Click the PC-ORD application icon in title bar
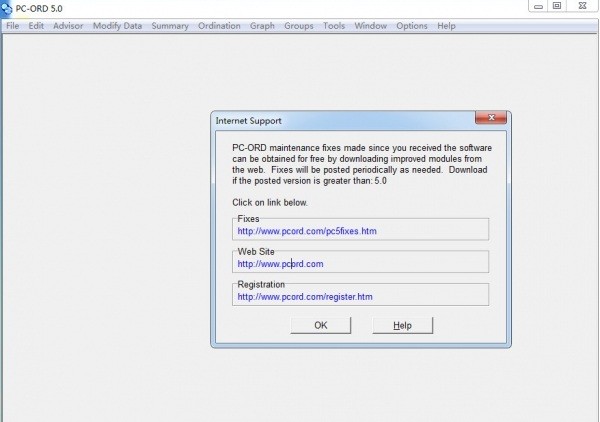 [8, 7]
